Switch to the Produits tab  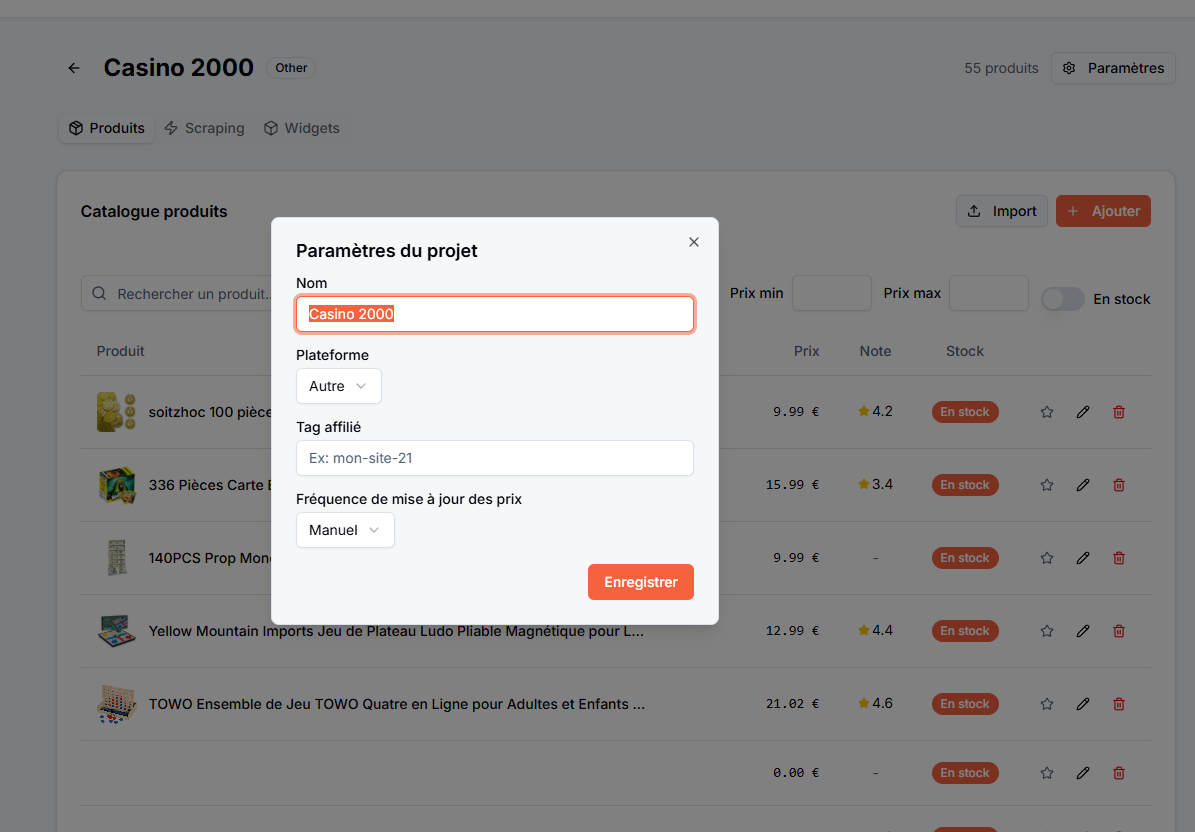tap(107, 128)
